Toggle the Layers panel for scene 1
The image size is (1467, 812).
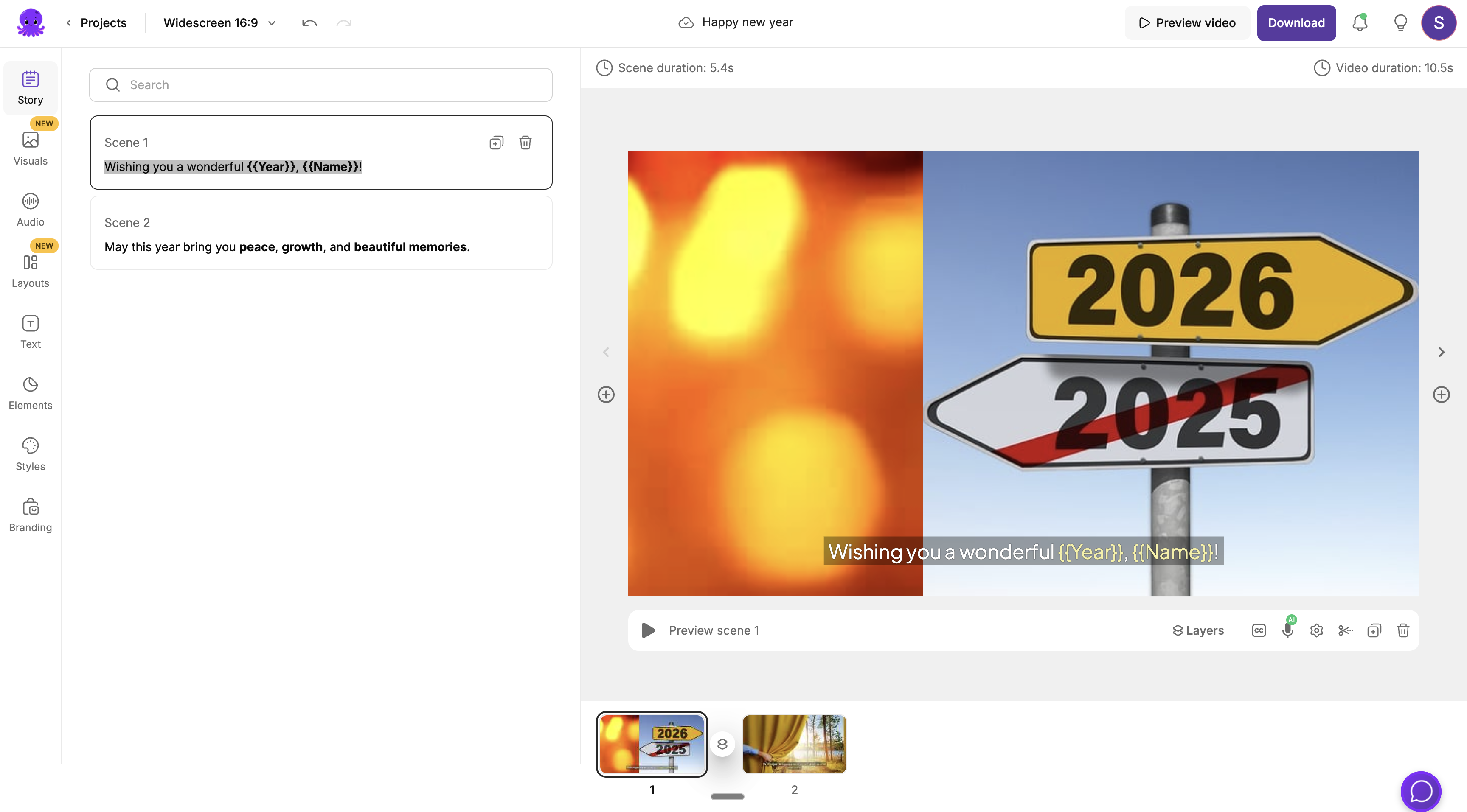click(x=1197, y=630)
